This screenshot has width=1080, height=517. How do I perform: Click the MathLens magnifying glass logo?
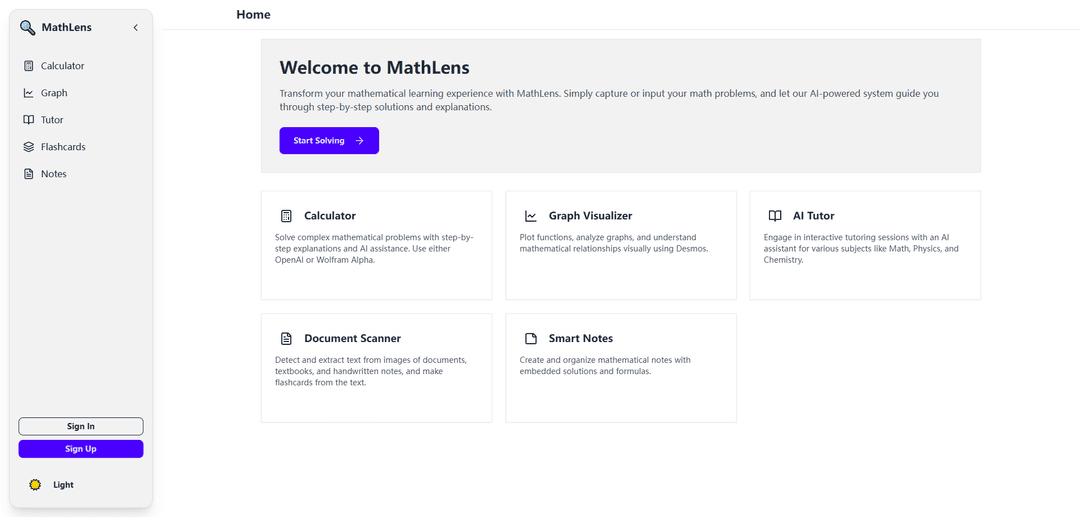tap(28, 28)
